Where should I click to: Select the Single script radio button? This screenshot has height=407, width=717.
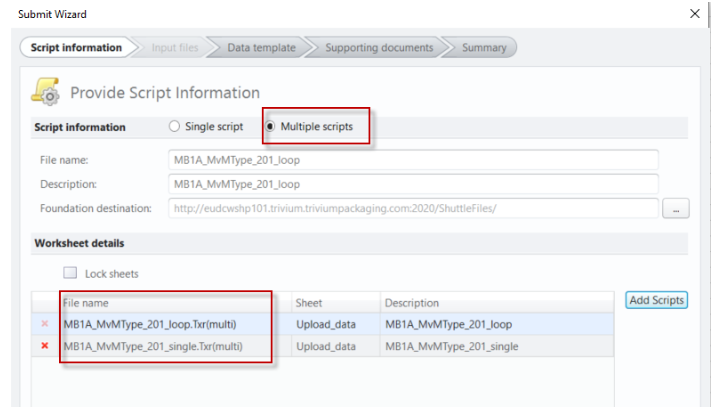[x=175, y=127]
